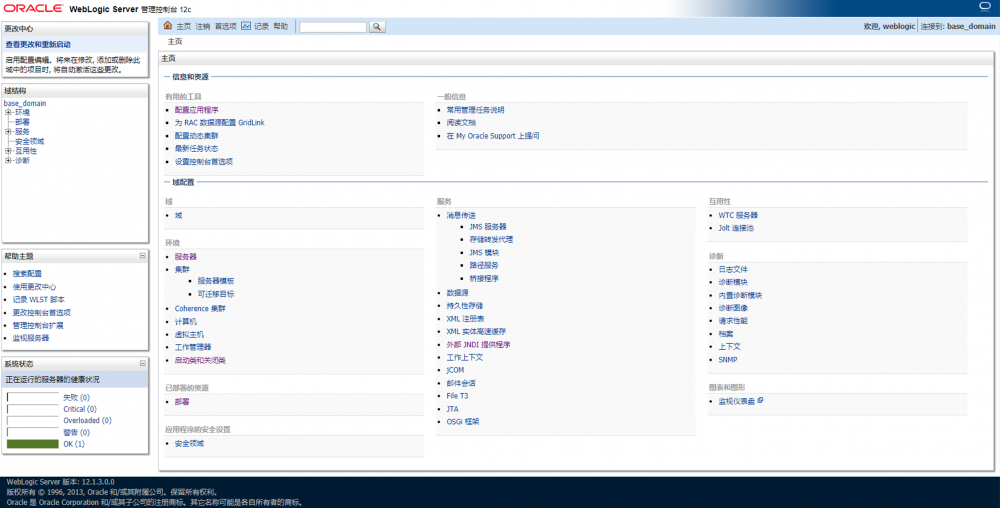Viewport: 1000px width, 508px height.
Task: Click 搜索配置 in 帮助主题
Action: 27,273
